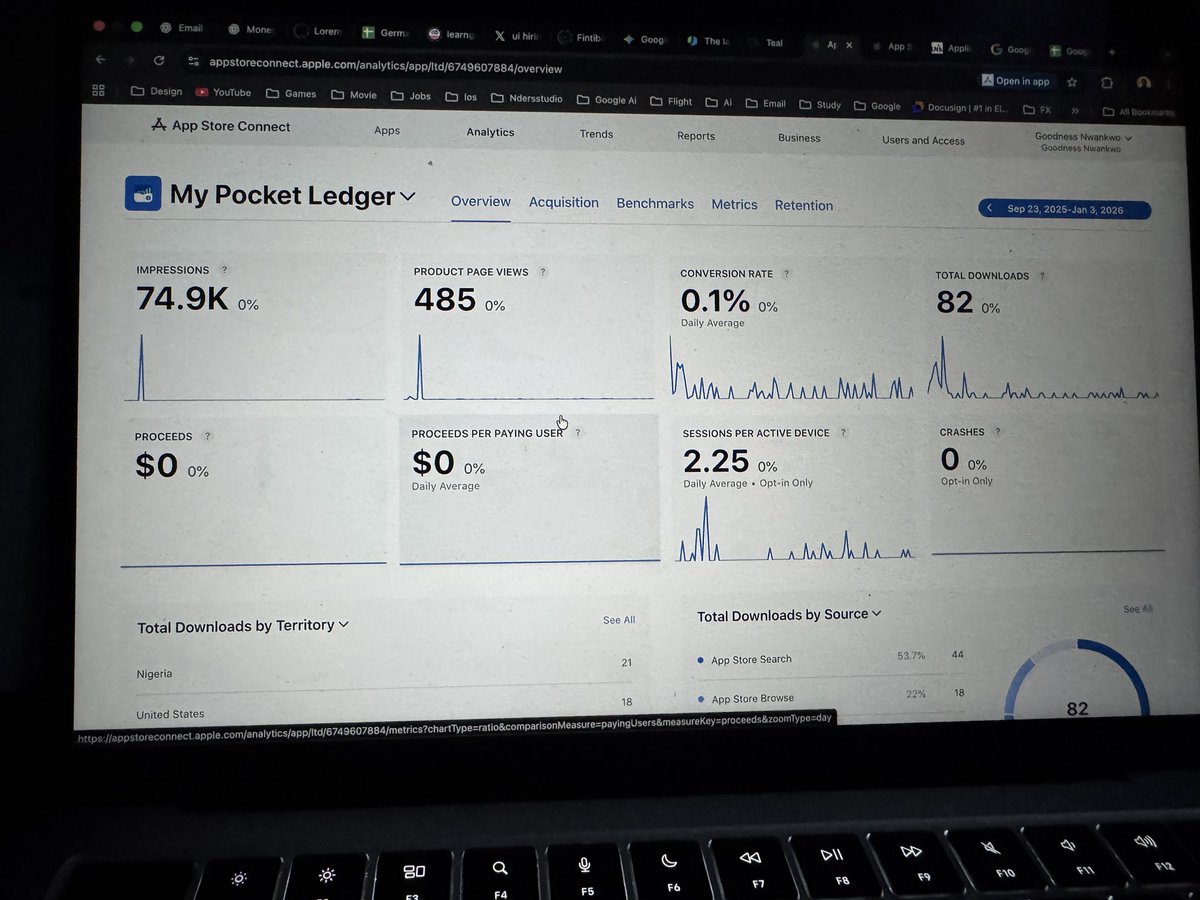The image size is (1200, 900).
Task: Open Total Downloads by Territory dropdown
Action: 243,626
